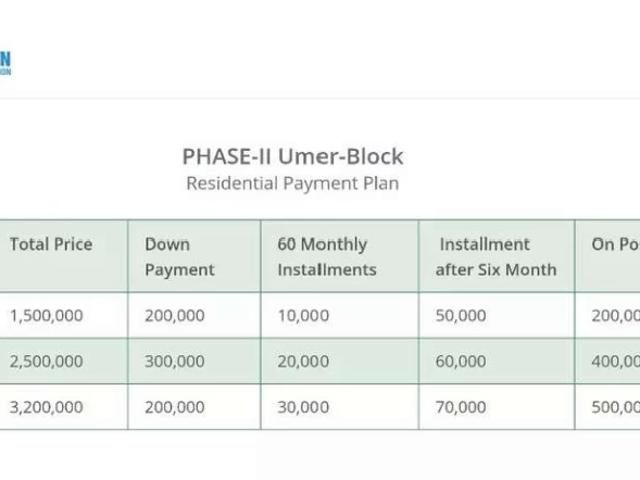Click the Residential Payment Plan subtitle
The width and height of the screenshot is (640, 480).
pyautogui.click(x=293, y=183)
